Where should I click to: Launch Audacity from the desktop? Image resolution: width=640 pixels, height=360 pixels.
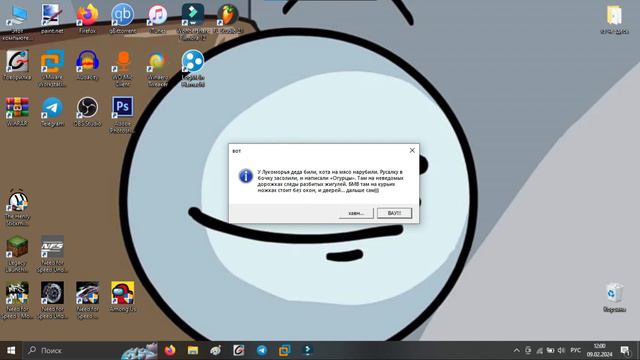87,64
